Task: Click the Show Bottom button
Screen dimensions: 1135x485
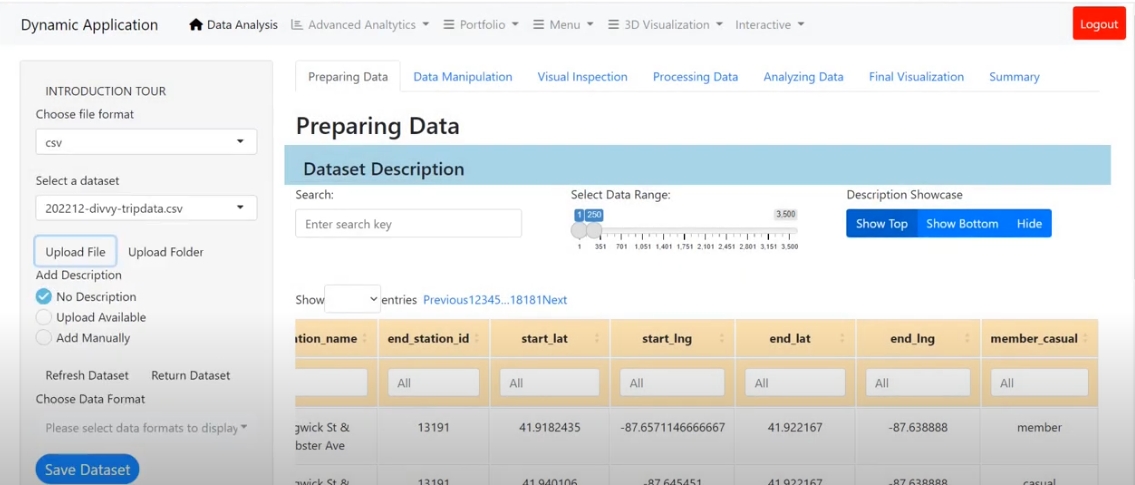Action: coord(962,224)
